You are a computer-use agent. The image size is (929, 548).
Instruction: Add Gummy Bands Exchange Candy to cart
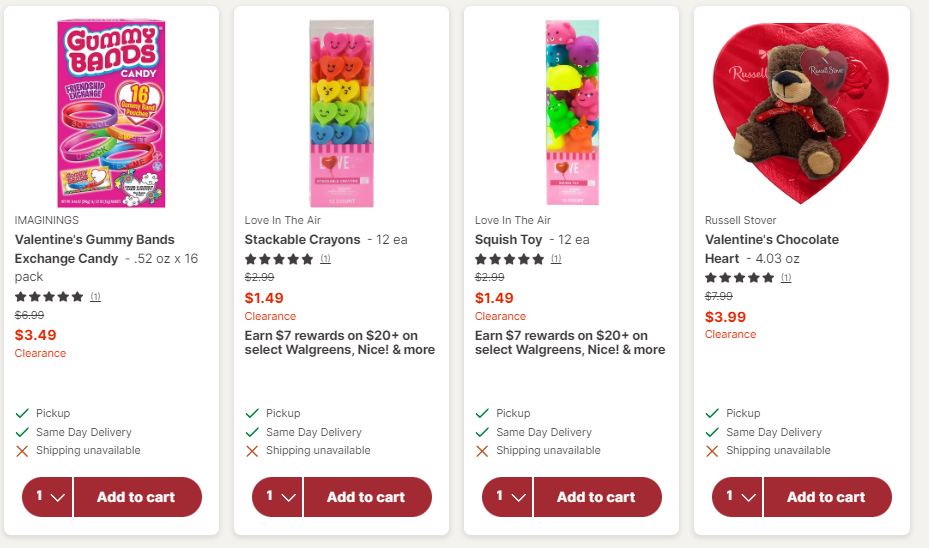(x=137, y=496)
